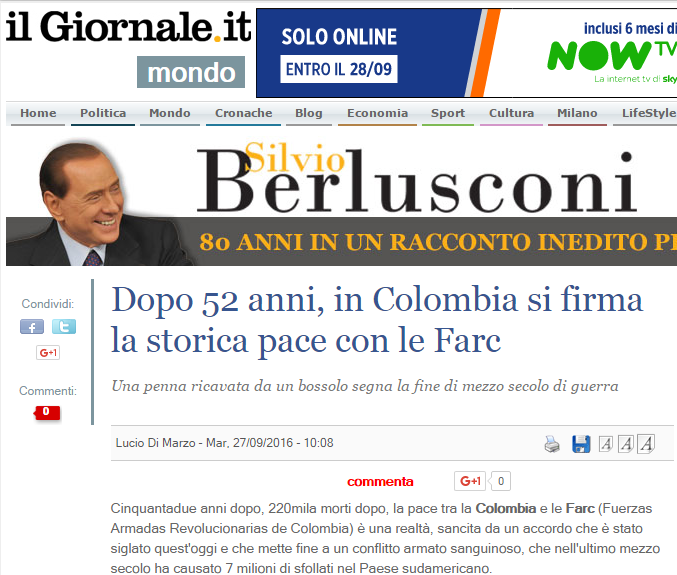This screenshot has width=677, height=575.
Task: Select the smallest font size A icon
Action: pyautogui.click(x=605, y=444)
